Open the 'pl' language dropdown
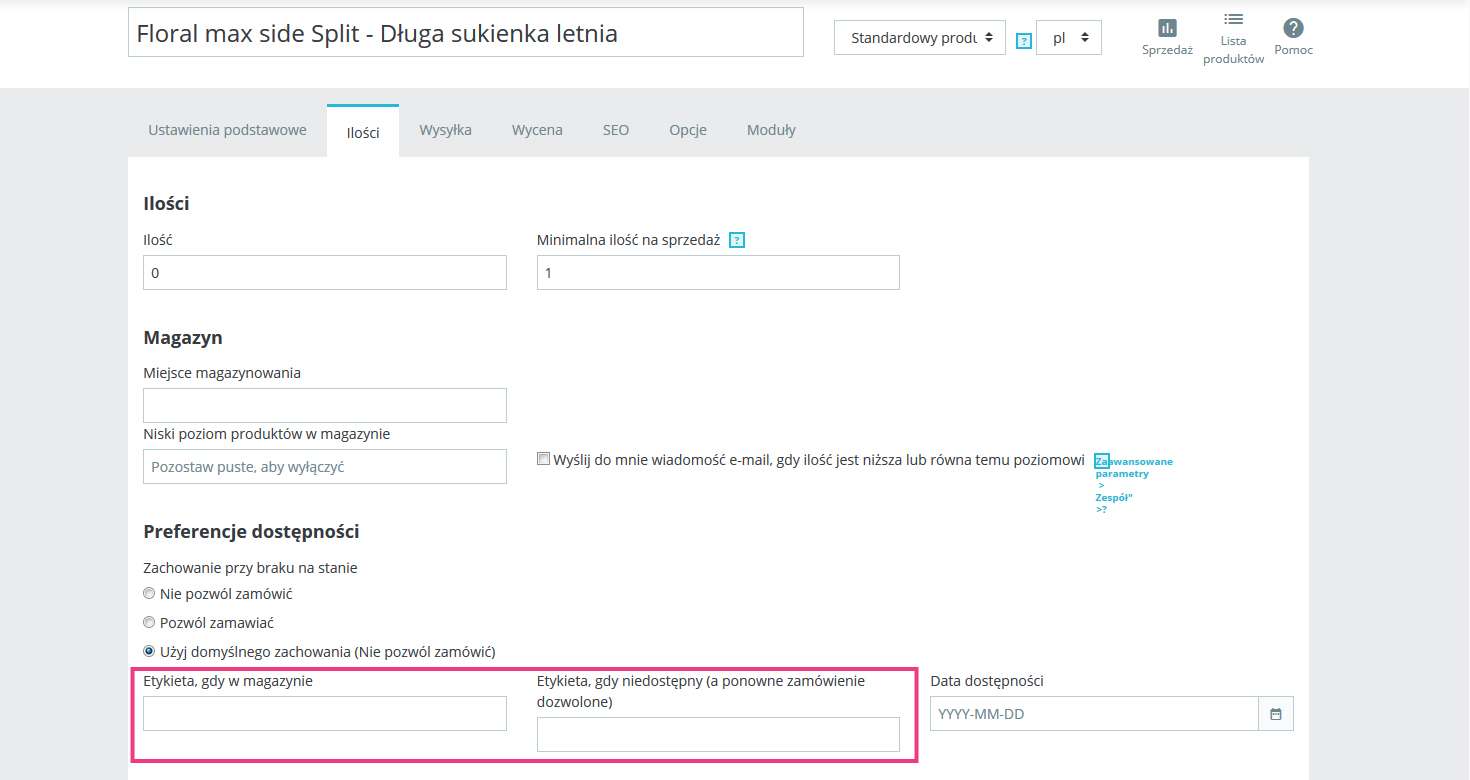Image resolution: width=1470 pixels, height=780 pixels. (1068, 38)
